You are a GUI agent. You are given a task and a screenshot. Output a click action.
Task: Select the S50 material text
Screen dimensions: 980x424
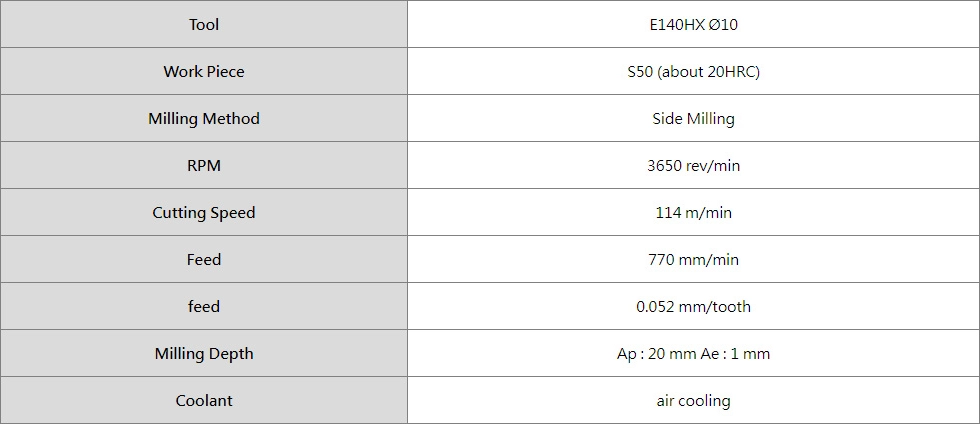[x=640, y=71]
